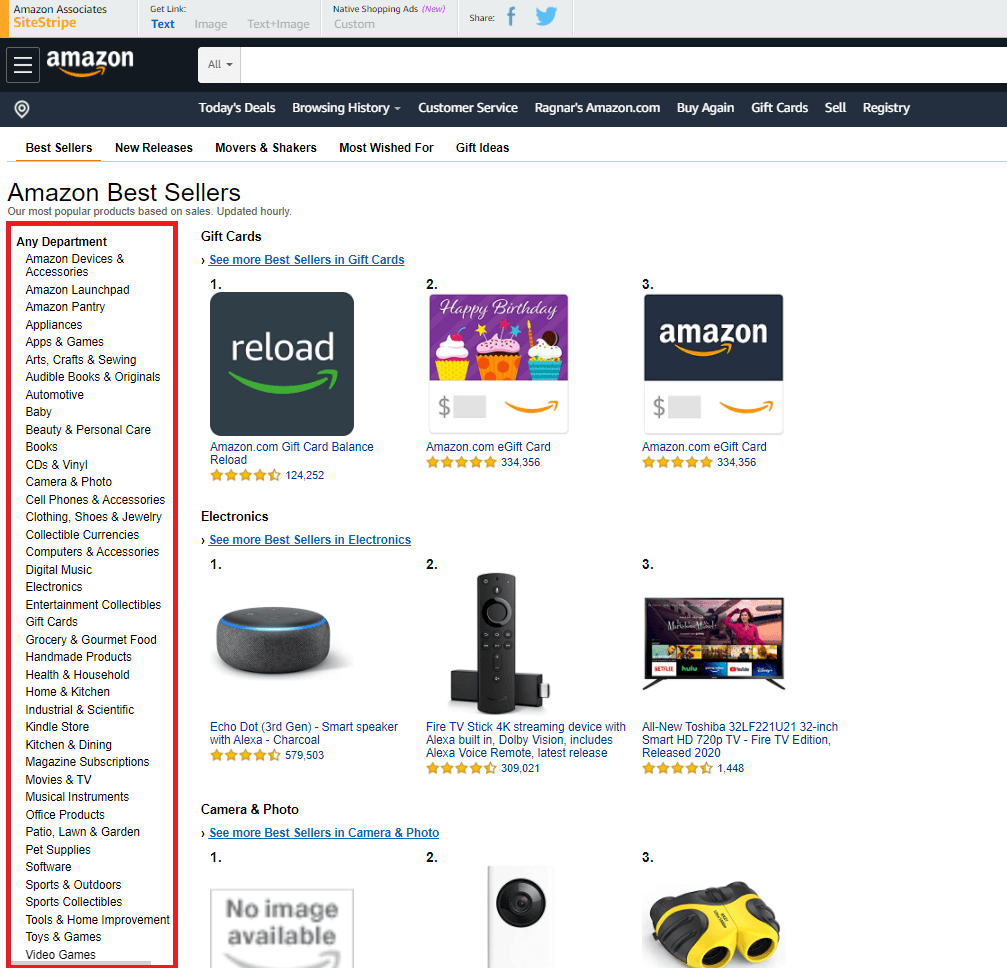Select the Custom Native Shopping Ads option
Viewport: 1007px width, 968px height.
coord(354,24)
